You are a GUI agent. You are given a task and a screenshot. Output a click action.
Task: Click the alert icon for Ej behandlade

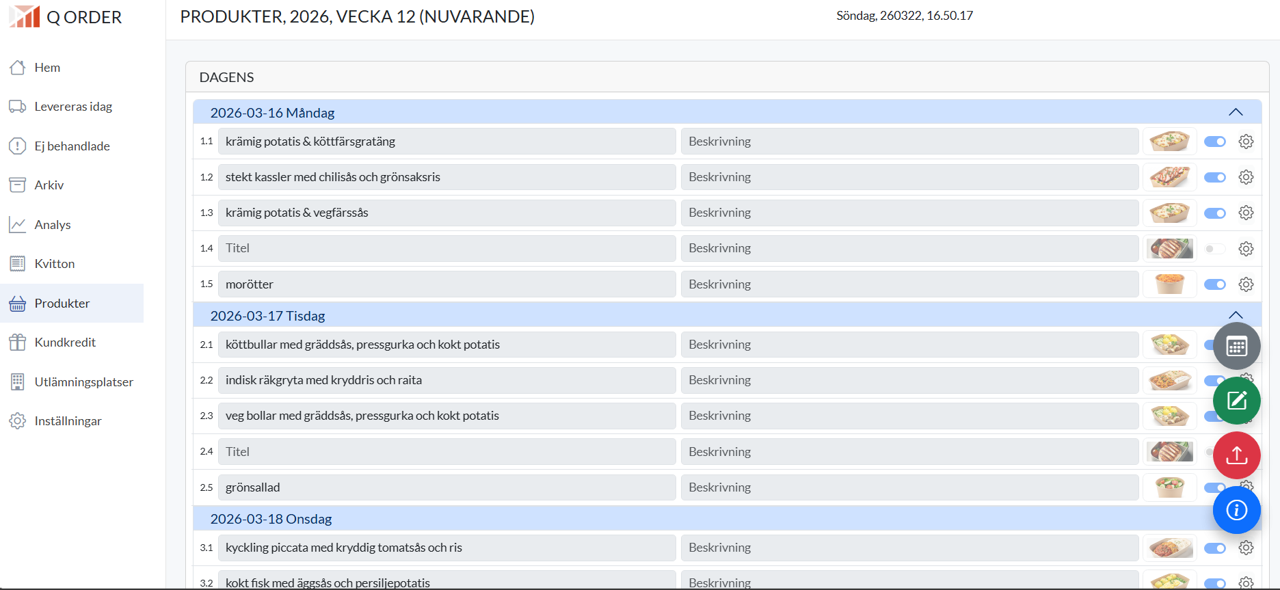click(x=17, y=146)
